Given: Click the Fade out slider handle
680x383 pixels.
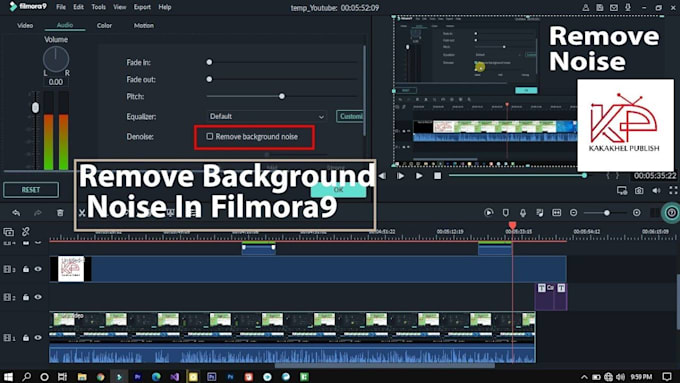Looking at the screenshot, I should [209, 79].
